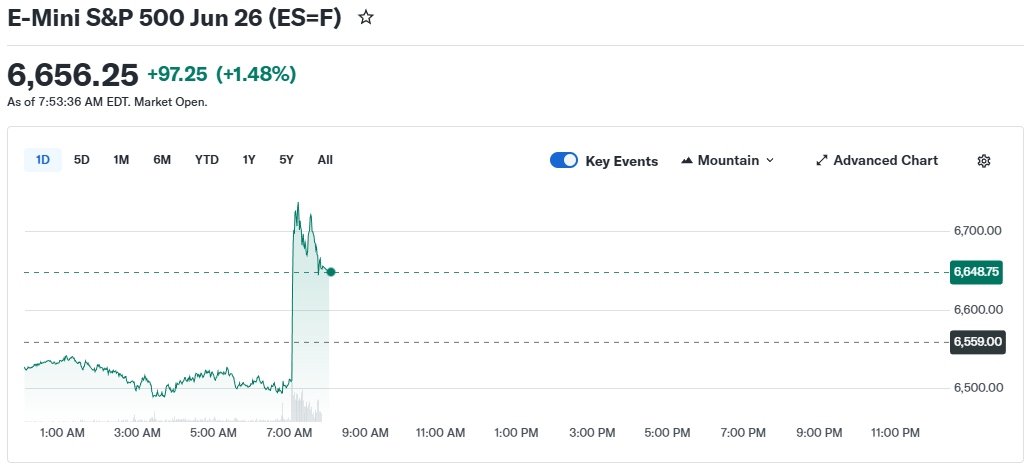The image size is (1030, 468).
Task: Show the 6M time range
Action: (x=162, y=160)
